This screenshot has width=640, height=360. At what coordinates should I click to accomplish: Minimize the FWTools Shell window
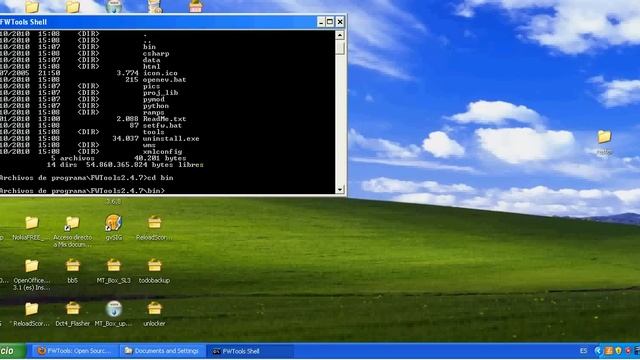[321, 22]
